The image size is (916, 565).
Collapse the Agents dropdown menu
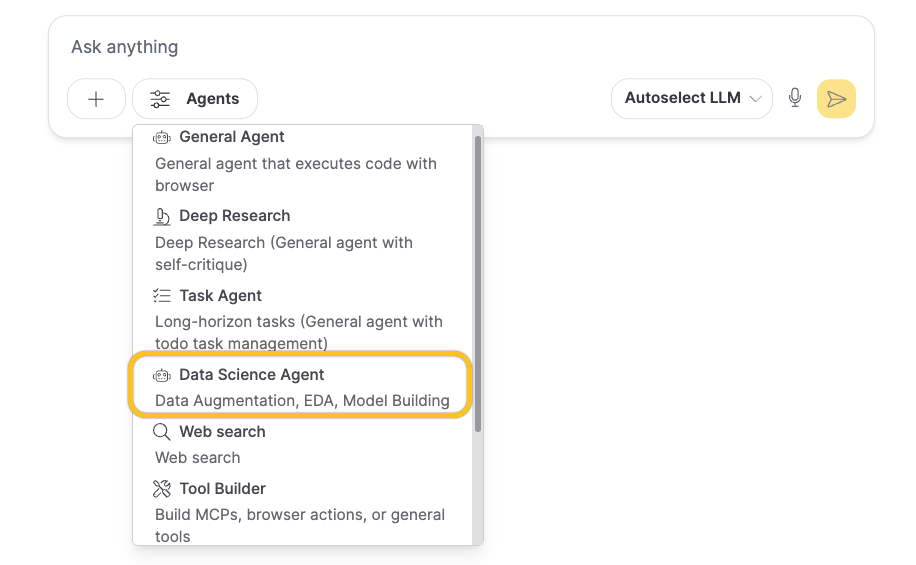point(195,99)
